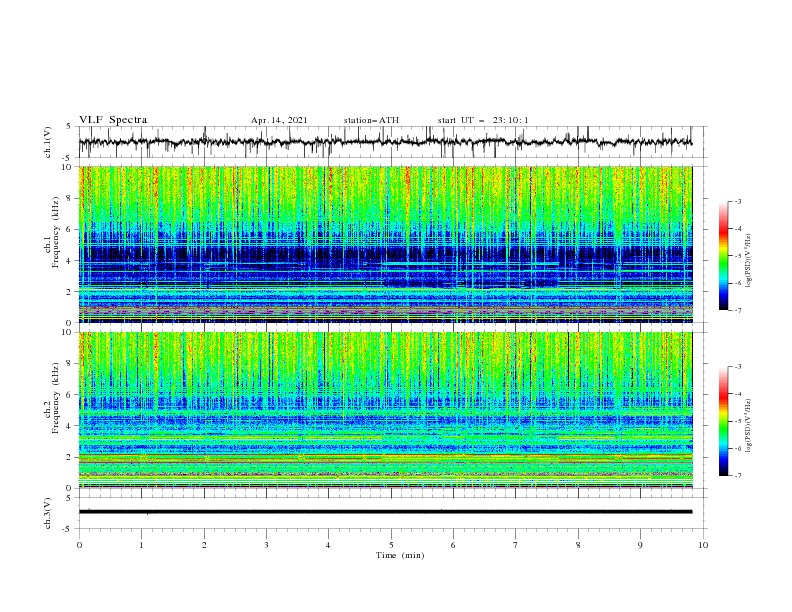
Task: Click the "-3" tick on ch.1 colorbar
Action: pyautogui.click(x=737, y=201)
